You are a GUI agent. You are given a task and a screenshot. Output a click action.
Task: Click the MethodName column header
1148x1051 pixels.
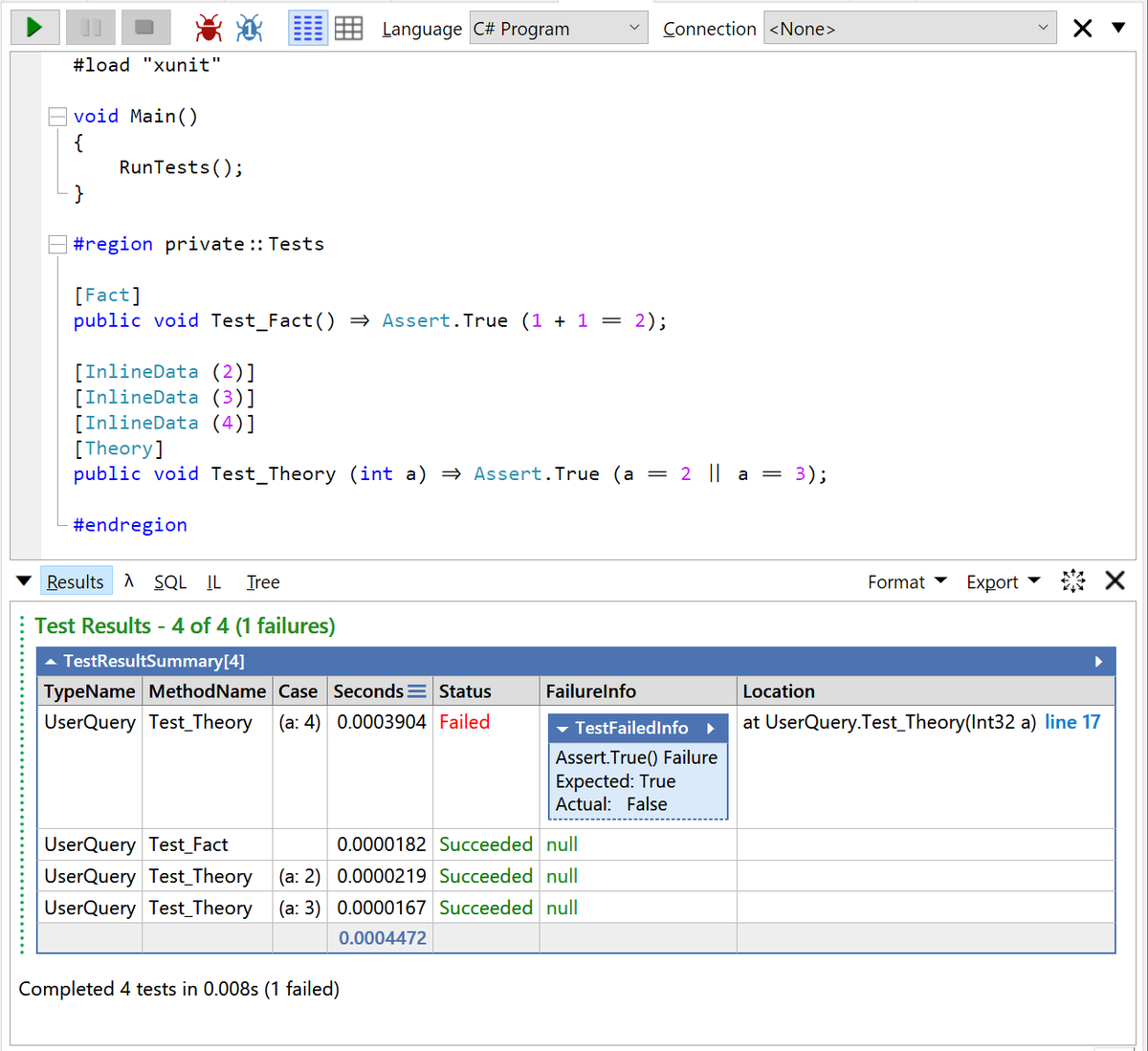[x=208, y=691]
